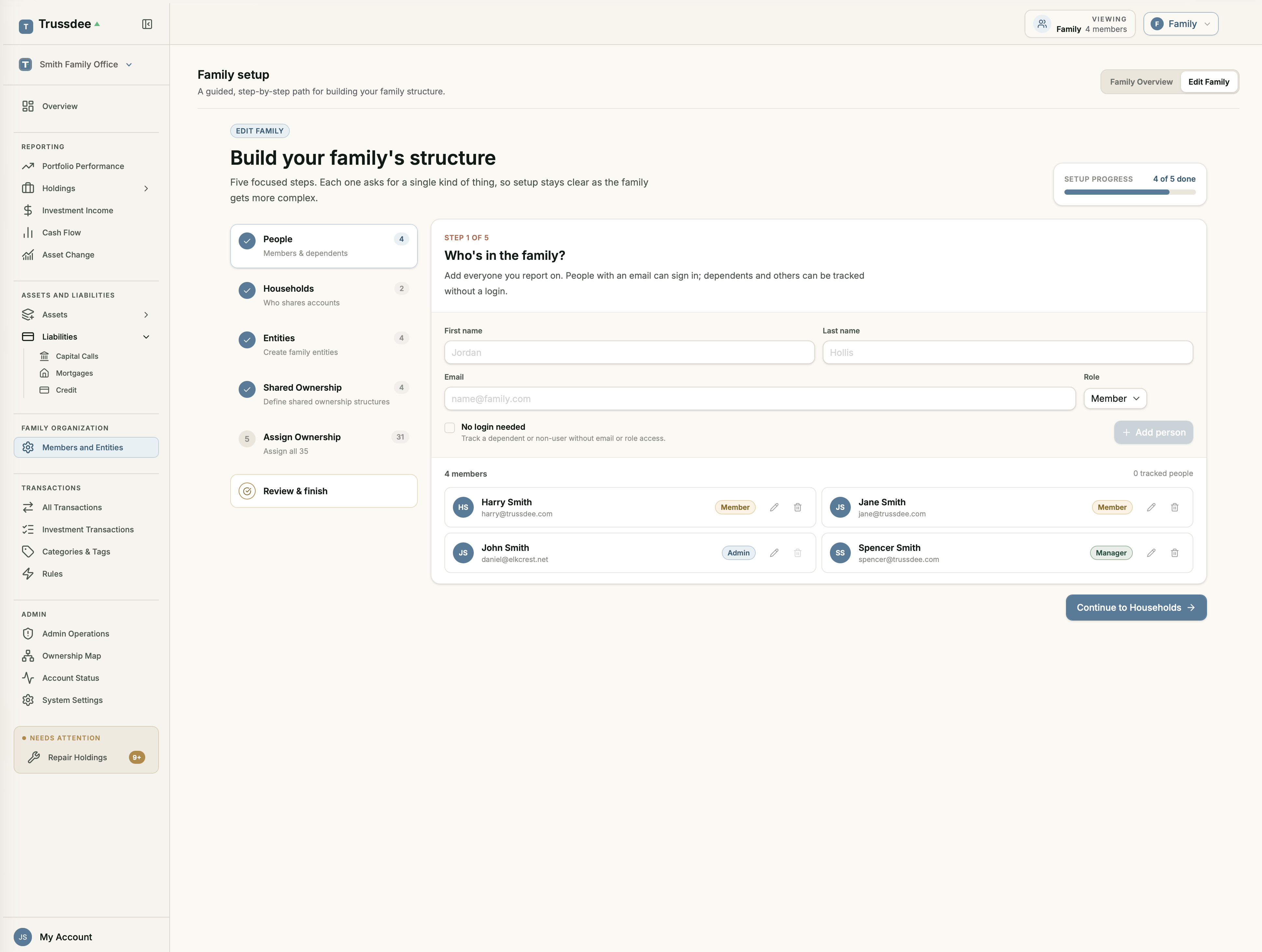Delete Jane Smith with trash icon
Screen dimensions: 1262x952
pos(1175,507)
